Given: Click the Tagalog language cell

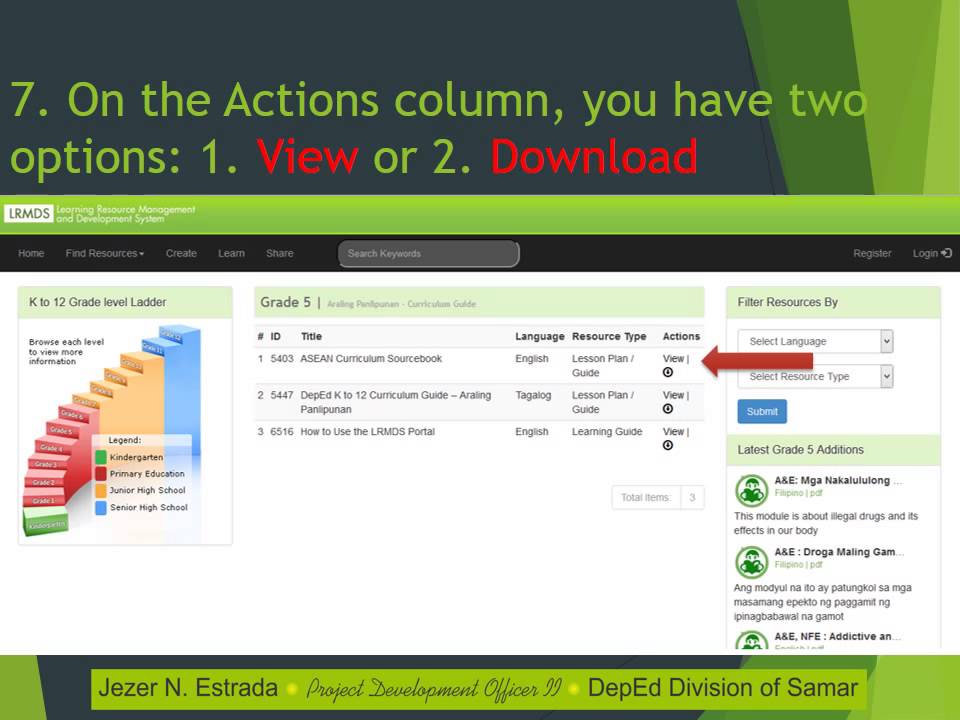Looking at the screenshot, I should 533,395.
